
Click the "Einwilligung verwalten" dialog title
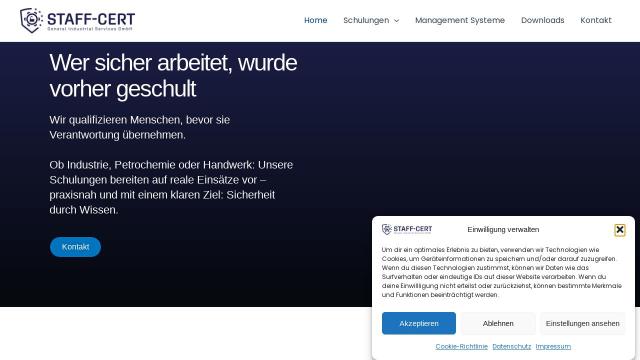pos(503,230)
